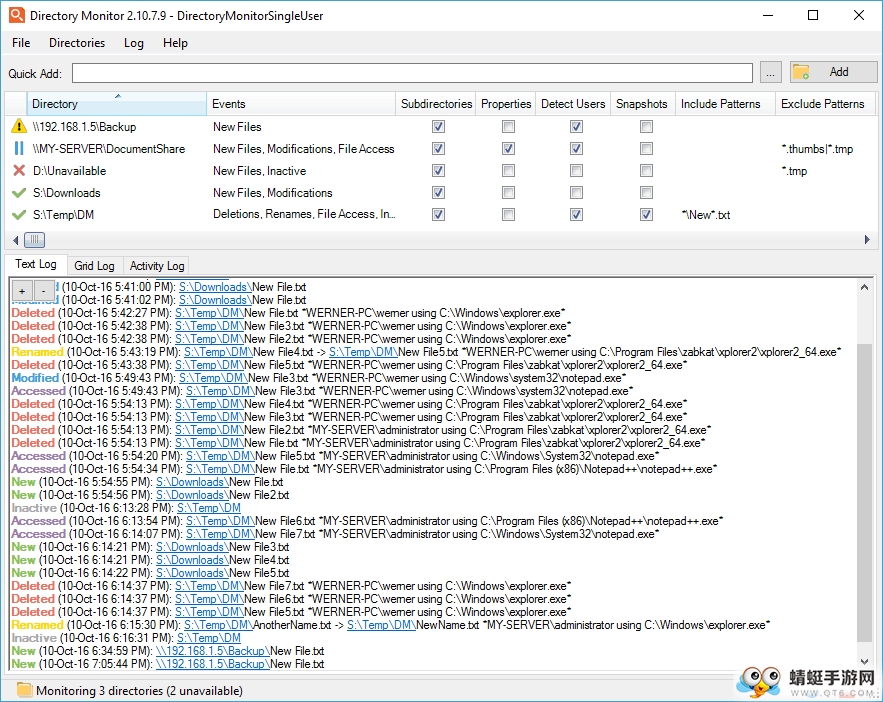Click the vertical scrollbar thumb in log
Image resolution: width=883 pixels, height=702 pixels.
(864, 492)
